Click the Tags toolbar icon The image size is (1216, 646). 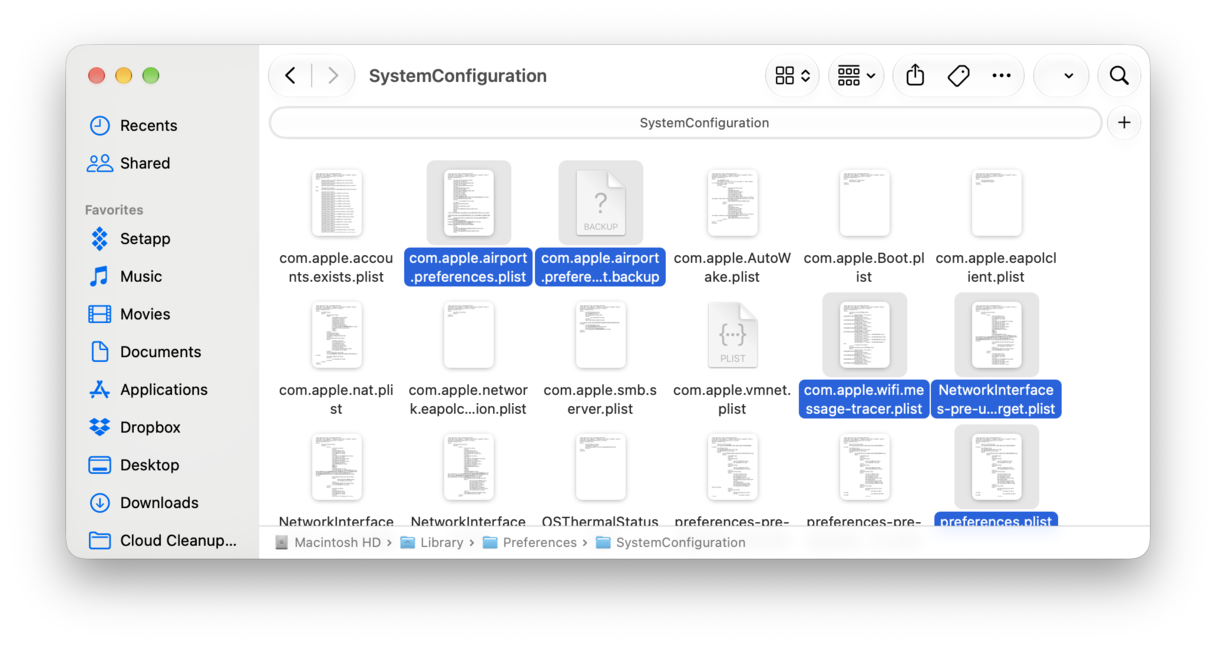click(x=958, y=76)
